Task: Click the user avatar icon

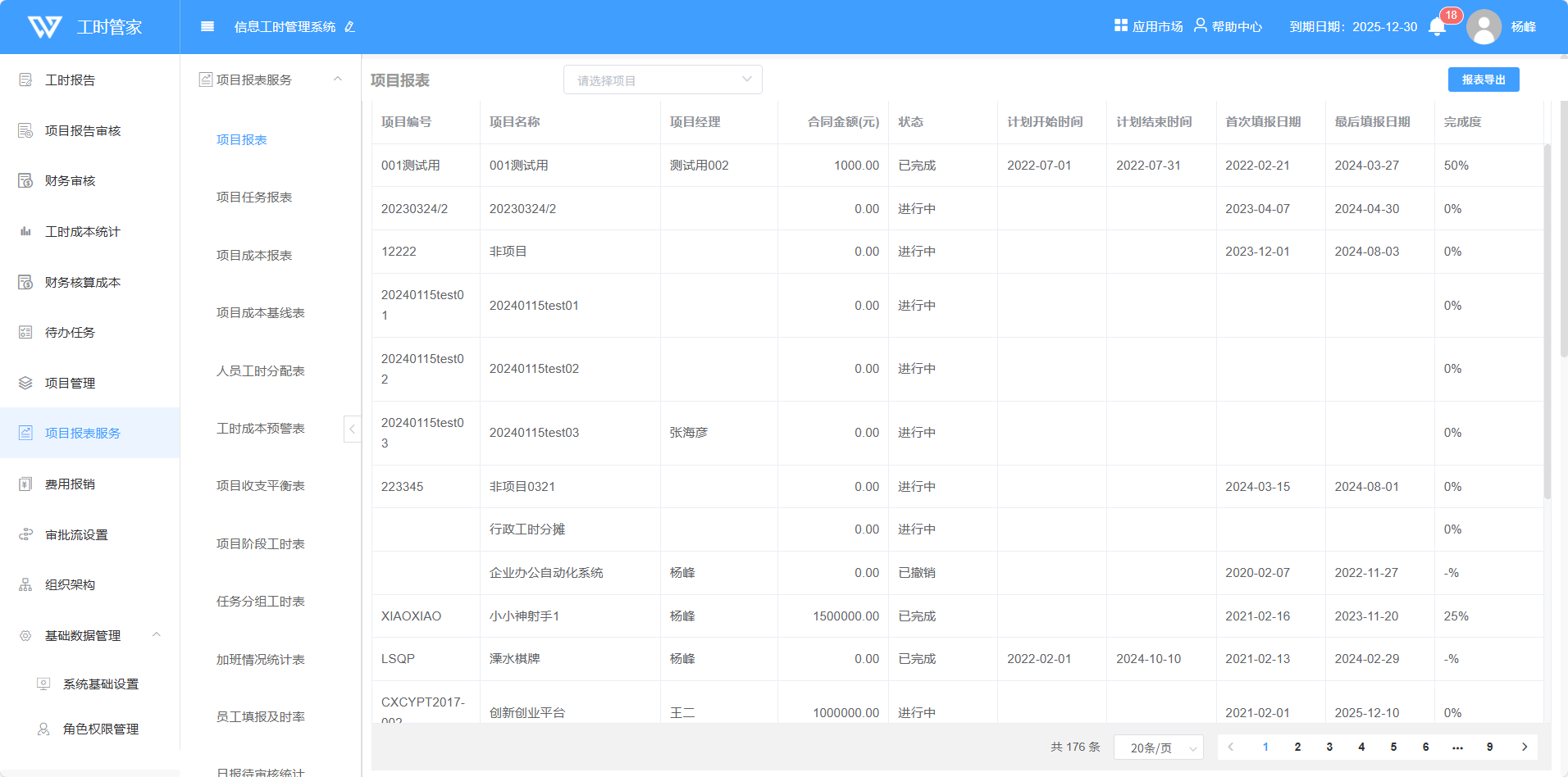Action: pyautogui.click(x=1484, y=27)
